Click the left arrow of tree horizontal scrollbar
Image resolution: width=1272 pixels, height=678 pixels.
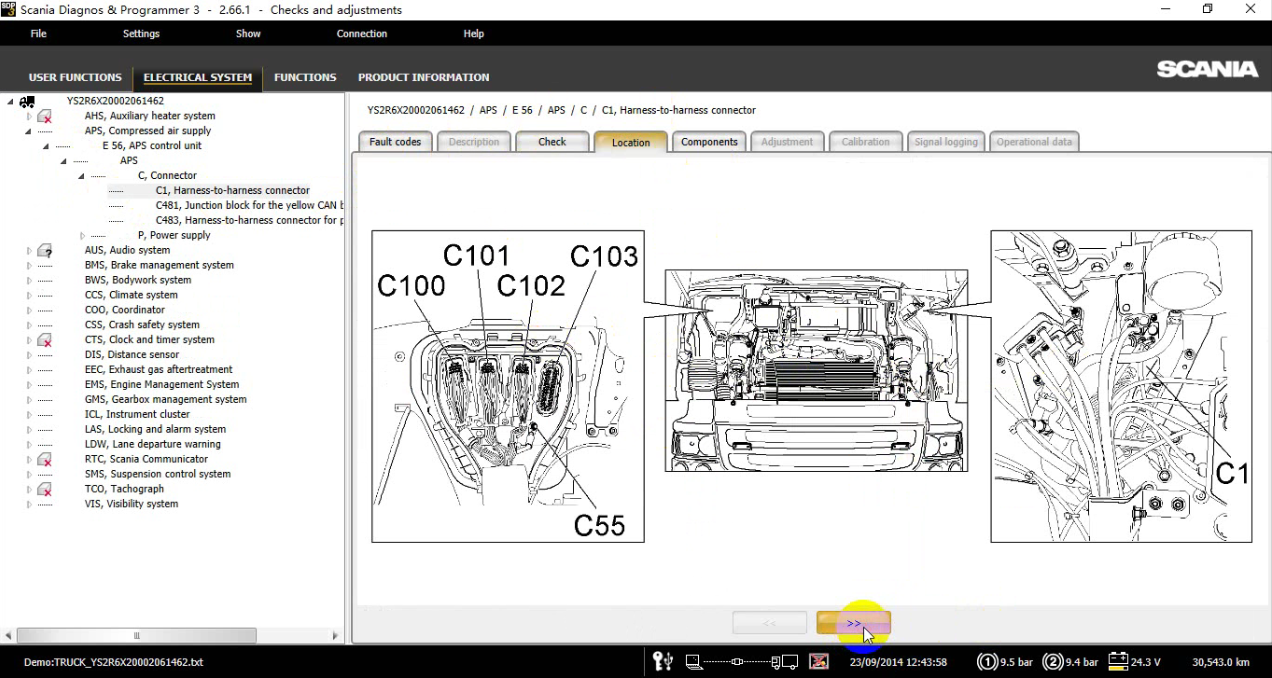click(x=9, y=635)
